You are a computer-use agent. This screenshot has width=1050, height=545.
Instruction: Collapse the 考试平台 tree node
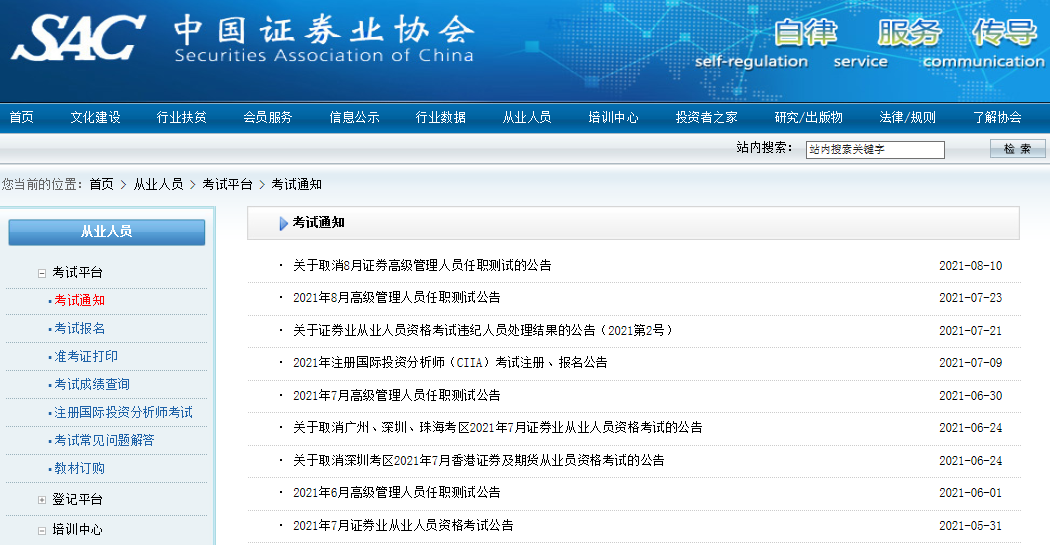tap(42, 273)
